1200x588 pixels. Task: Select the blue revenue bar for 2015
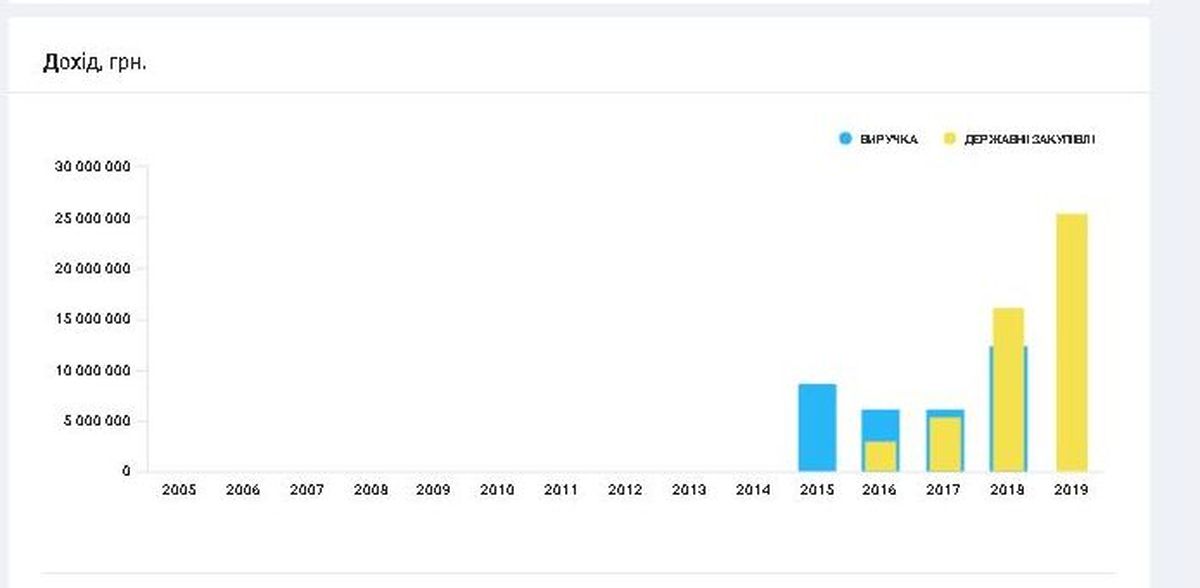coord(816,427)
